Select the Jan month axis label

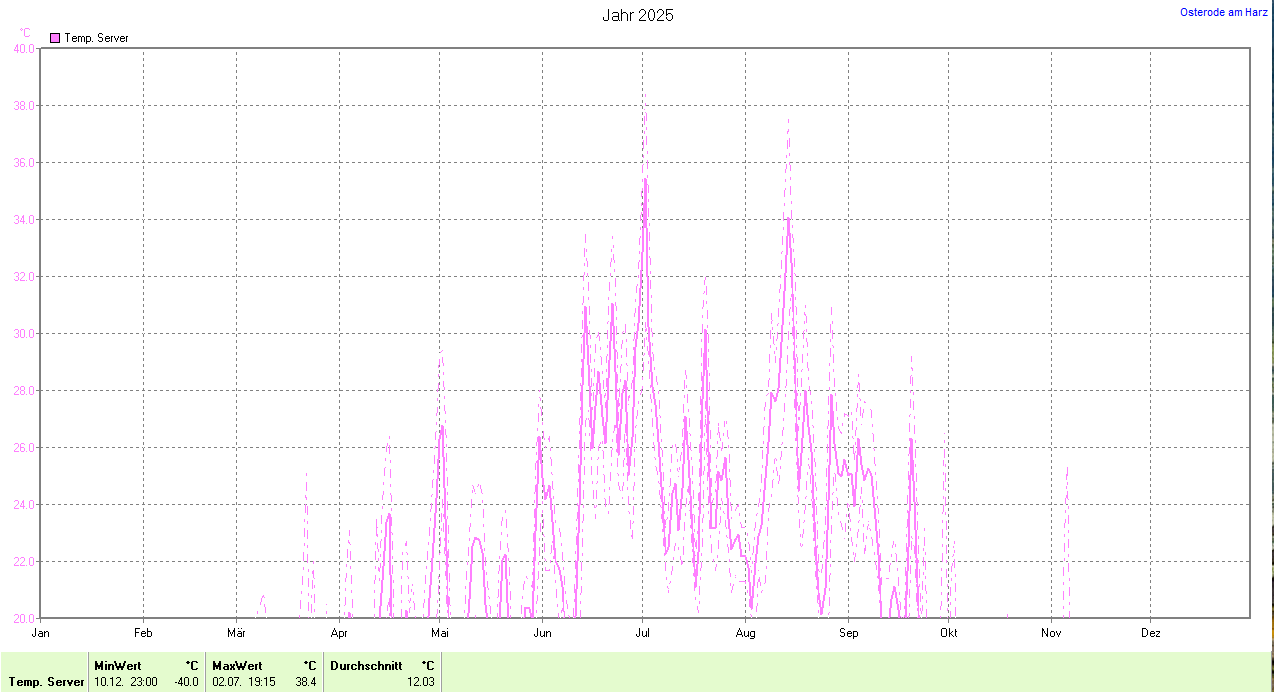[41, 633]
